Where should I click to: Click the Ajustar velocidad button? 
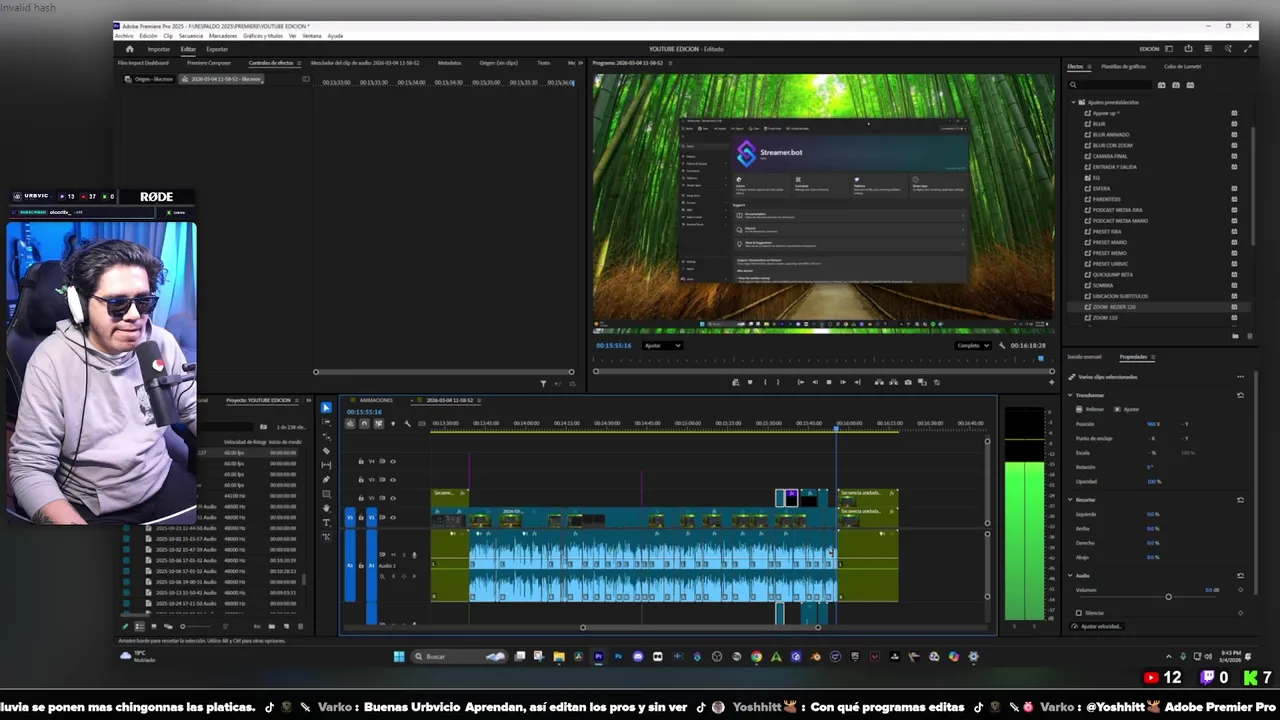pos(1097,626)
